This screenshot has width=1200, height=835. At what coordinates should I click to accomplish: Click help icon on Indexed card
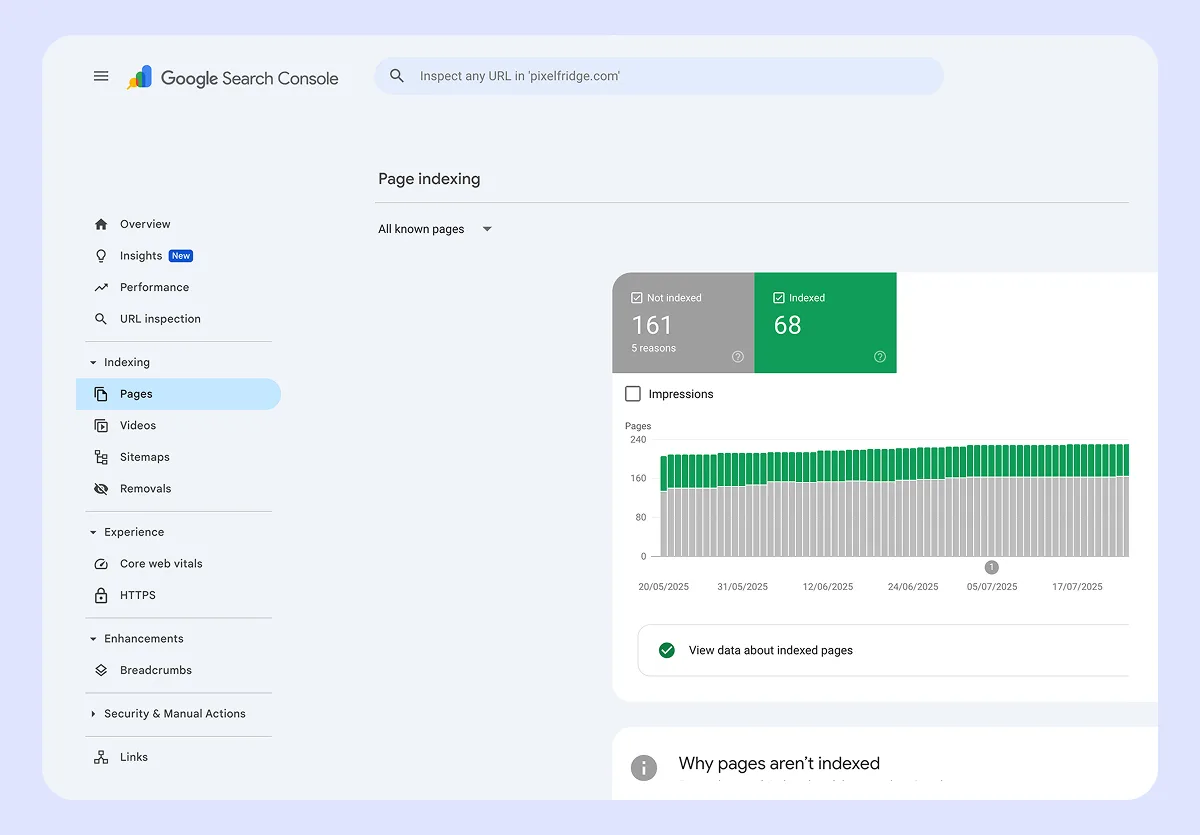click(880, 356)
